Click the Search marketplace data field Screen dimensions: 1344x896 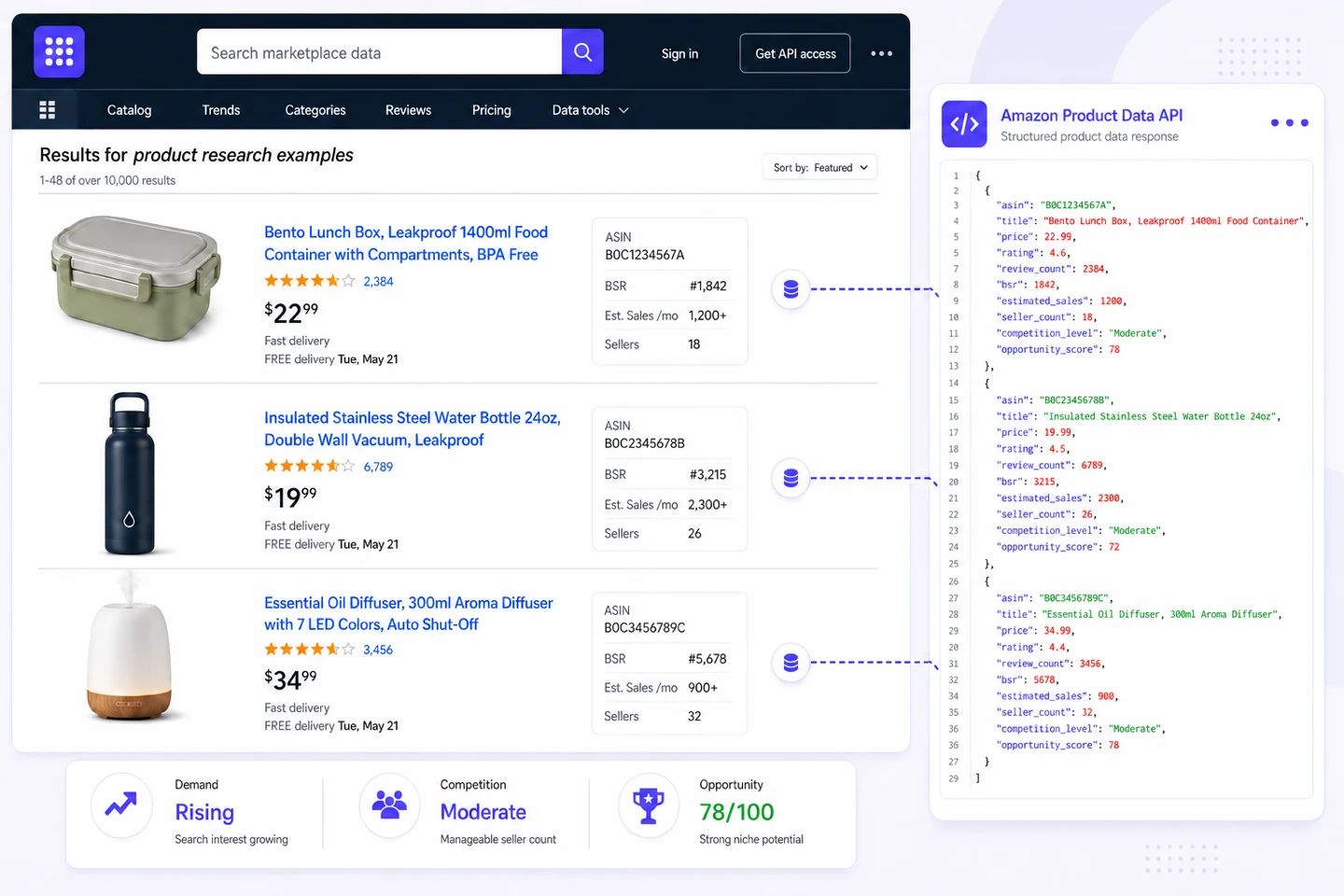pyautogui.click(x=379, y=52)
